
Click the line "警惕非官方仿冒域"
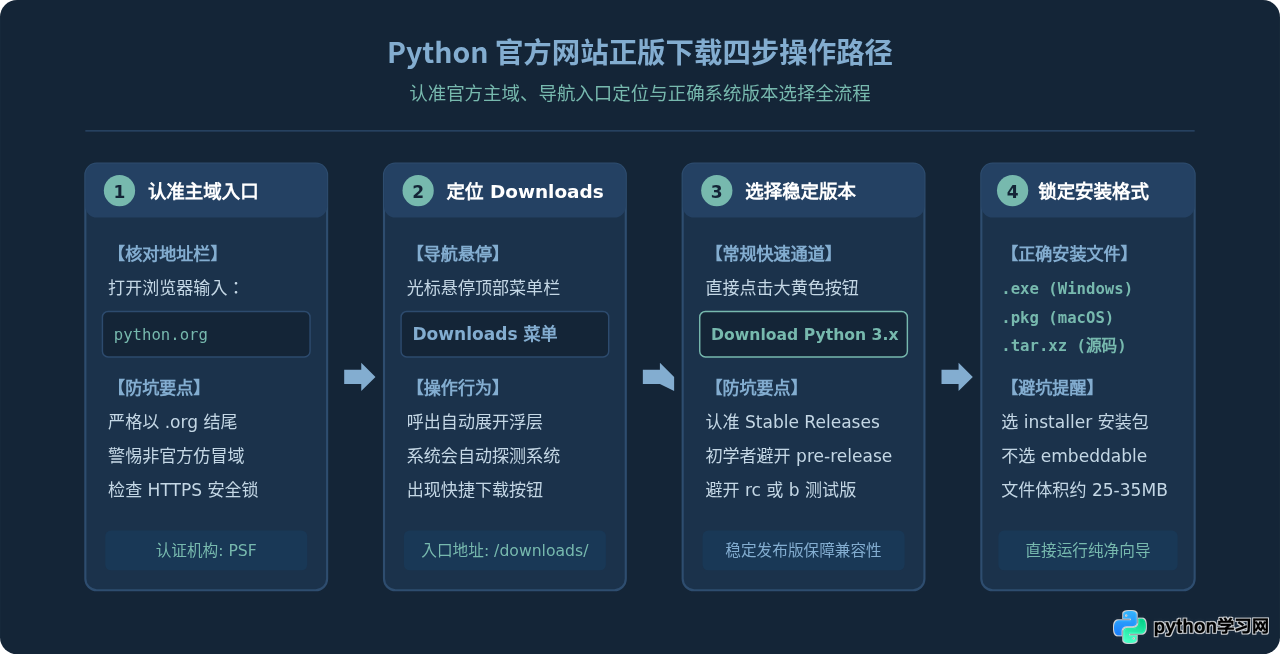176,456
